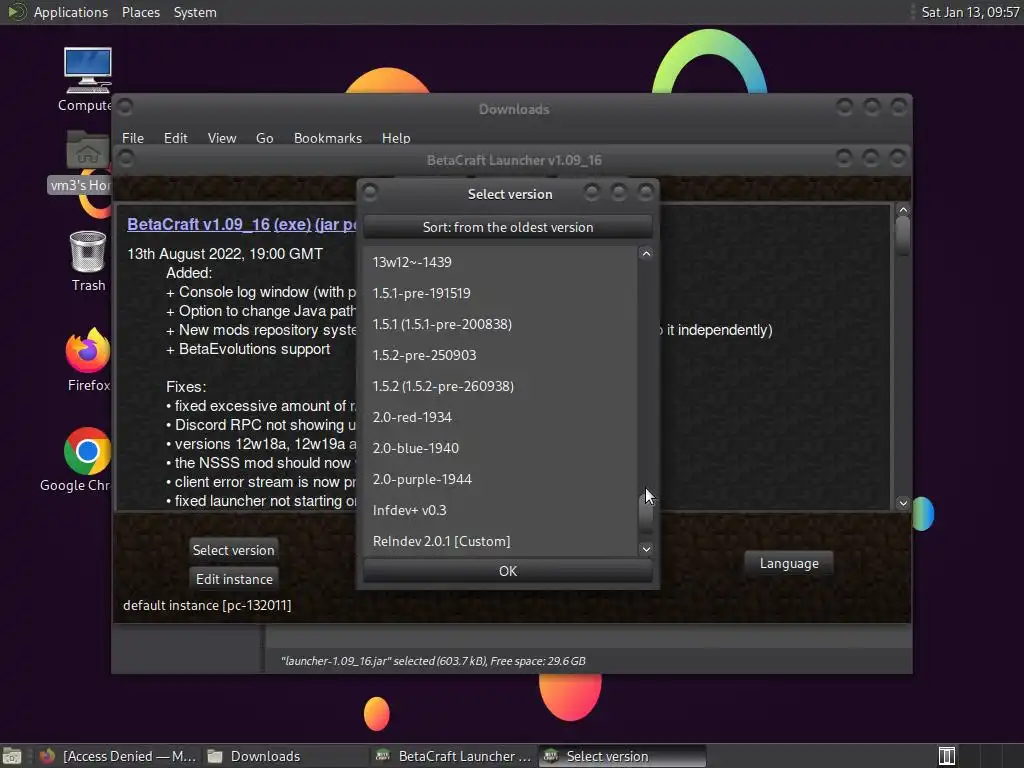Click OK in Select version dialog
1024x768 pixels.
[x=507, y=571]
